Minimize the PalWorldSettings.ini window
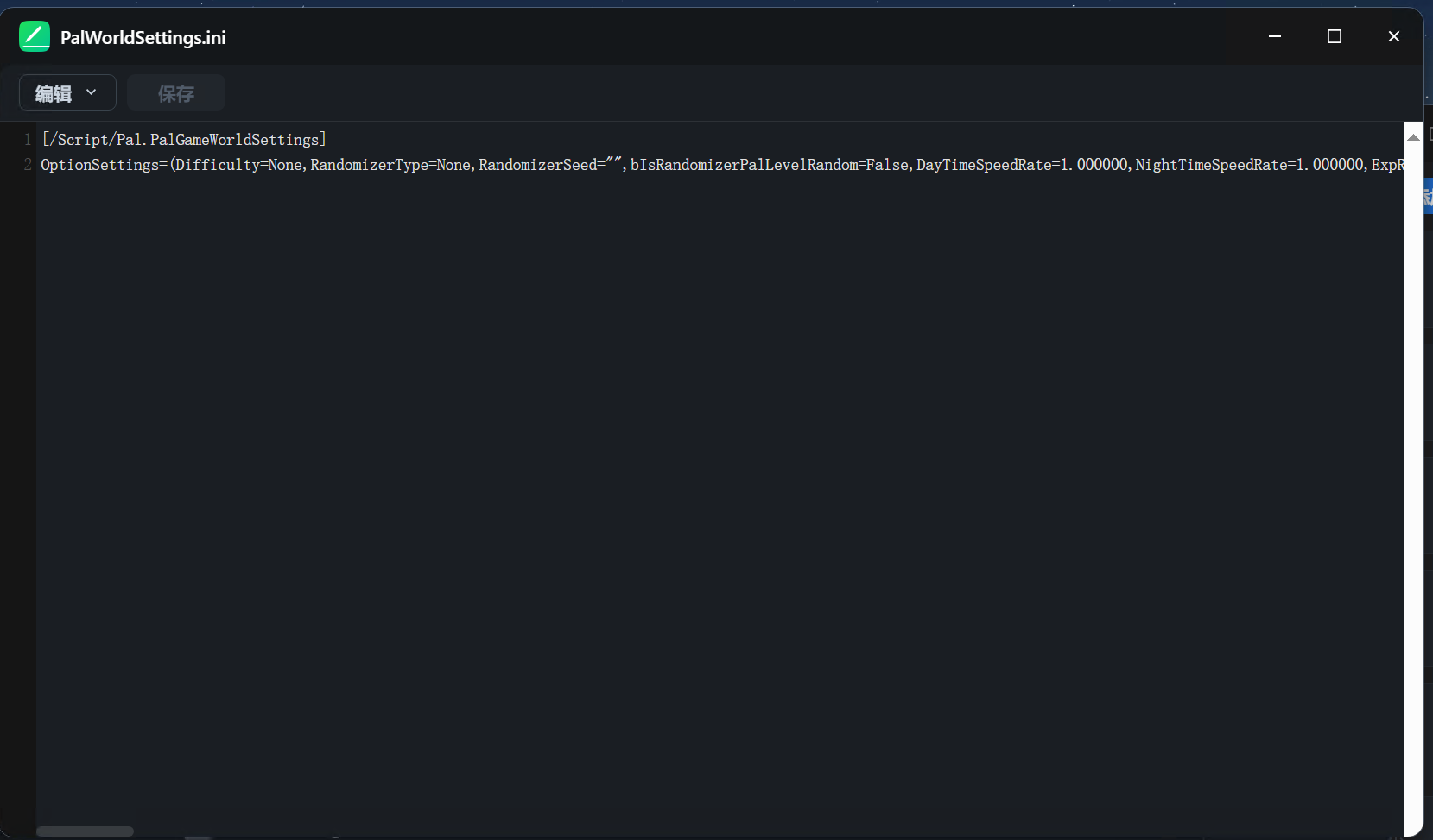1433x840 pixels. pos(1275,36)
